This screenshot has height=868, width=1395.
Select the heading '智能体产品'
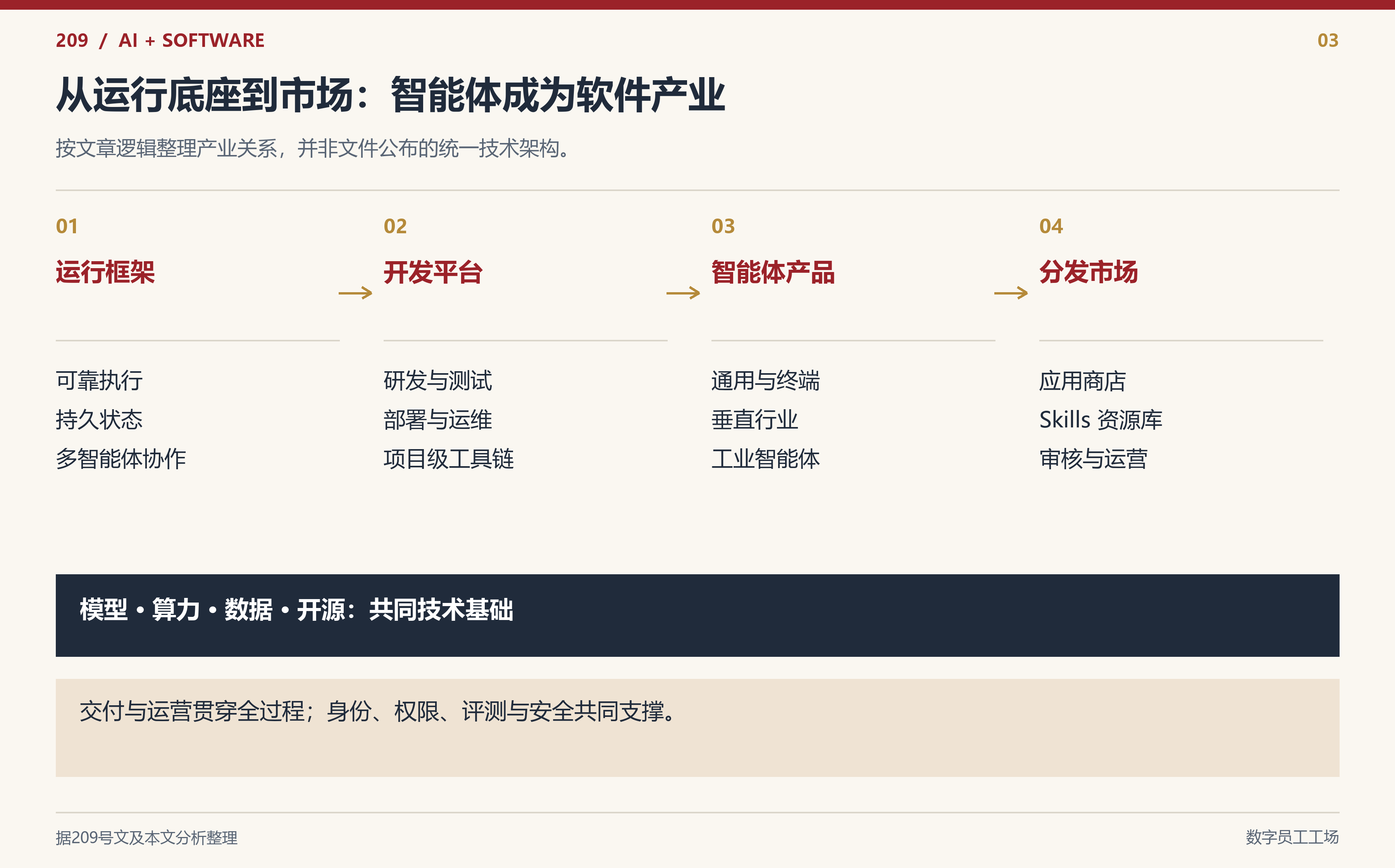pos(773,272)
